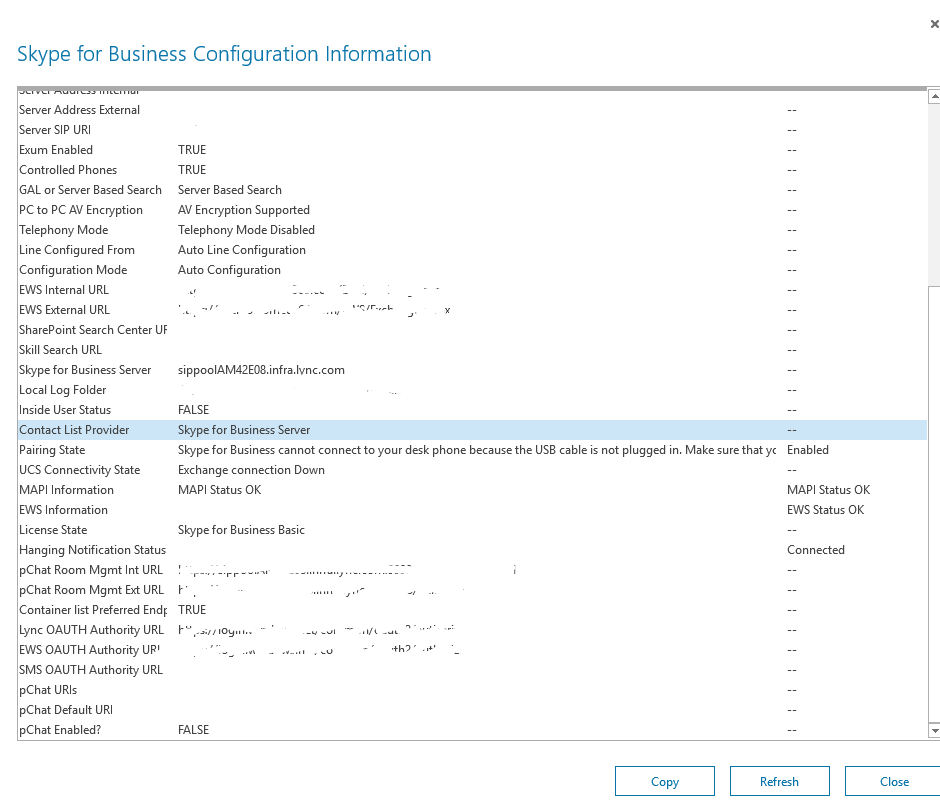Click the sippoolAM42E08.infra.lync.com server value

coord(261,370)
